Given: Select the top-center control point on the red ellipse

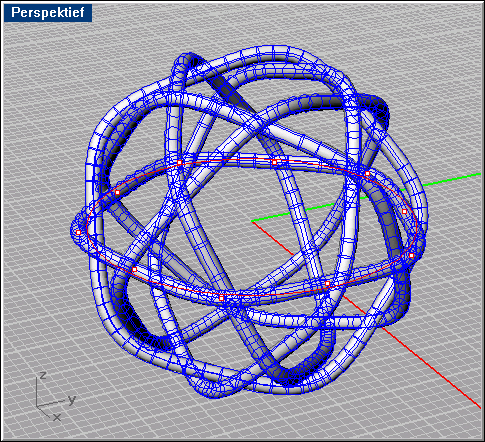Looking at the screenshot, I should [x=275, y=162].
